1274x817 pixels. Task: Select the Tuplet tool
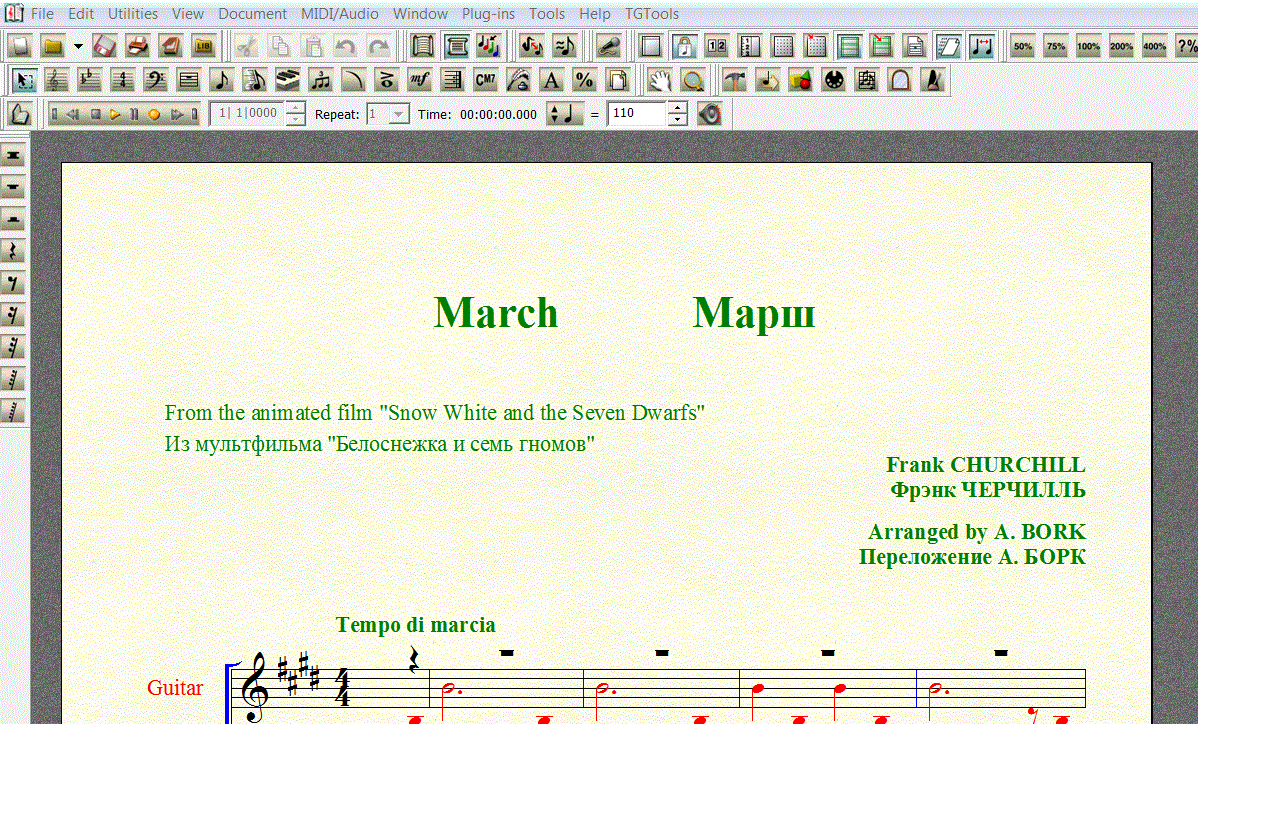click(x=320, y=80)
